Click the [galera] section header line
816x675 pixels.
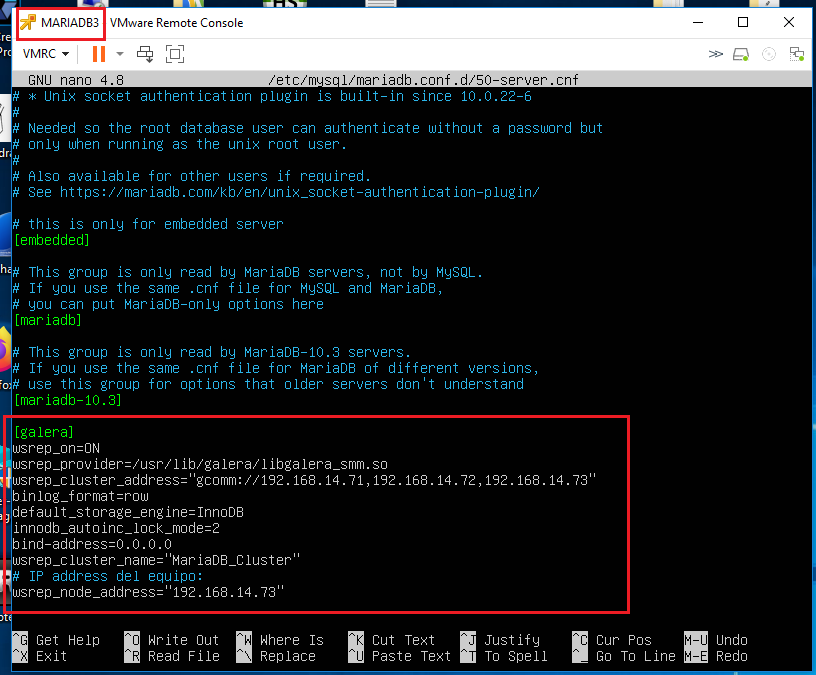44,432
